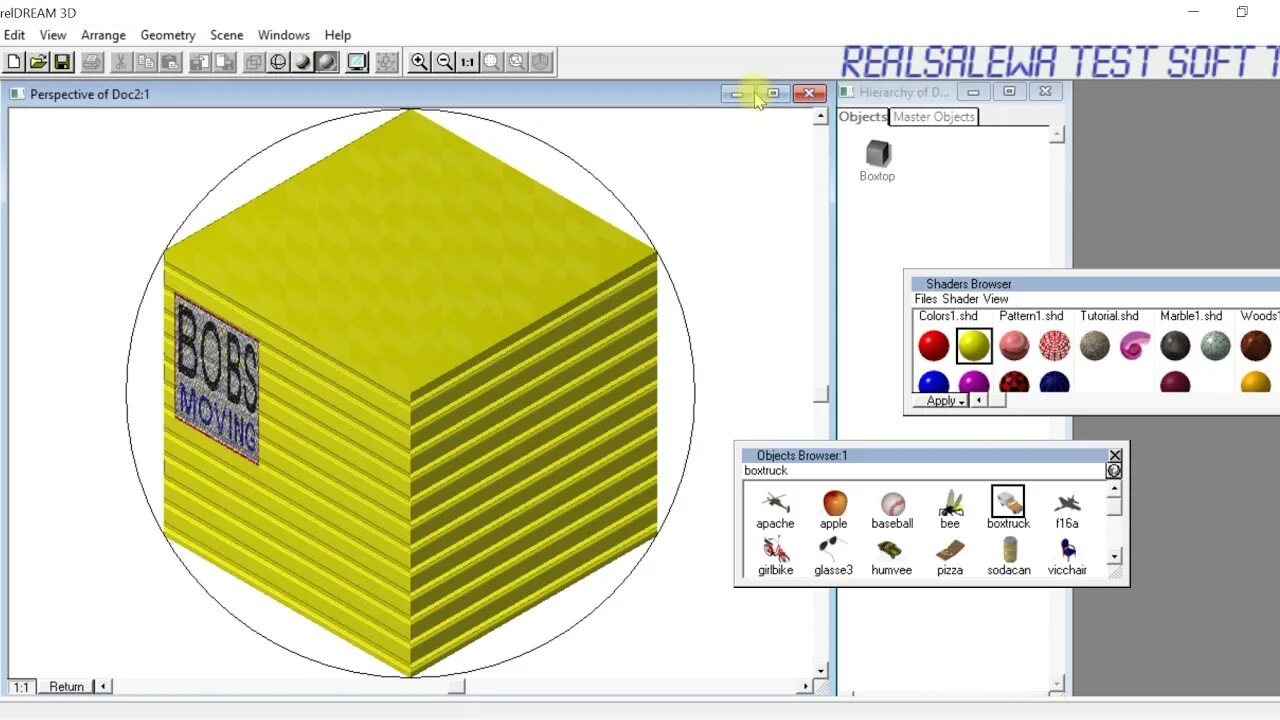Open the View menu
The height and width of the screenshot is (720, 1280).
[53, 35]
